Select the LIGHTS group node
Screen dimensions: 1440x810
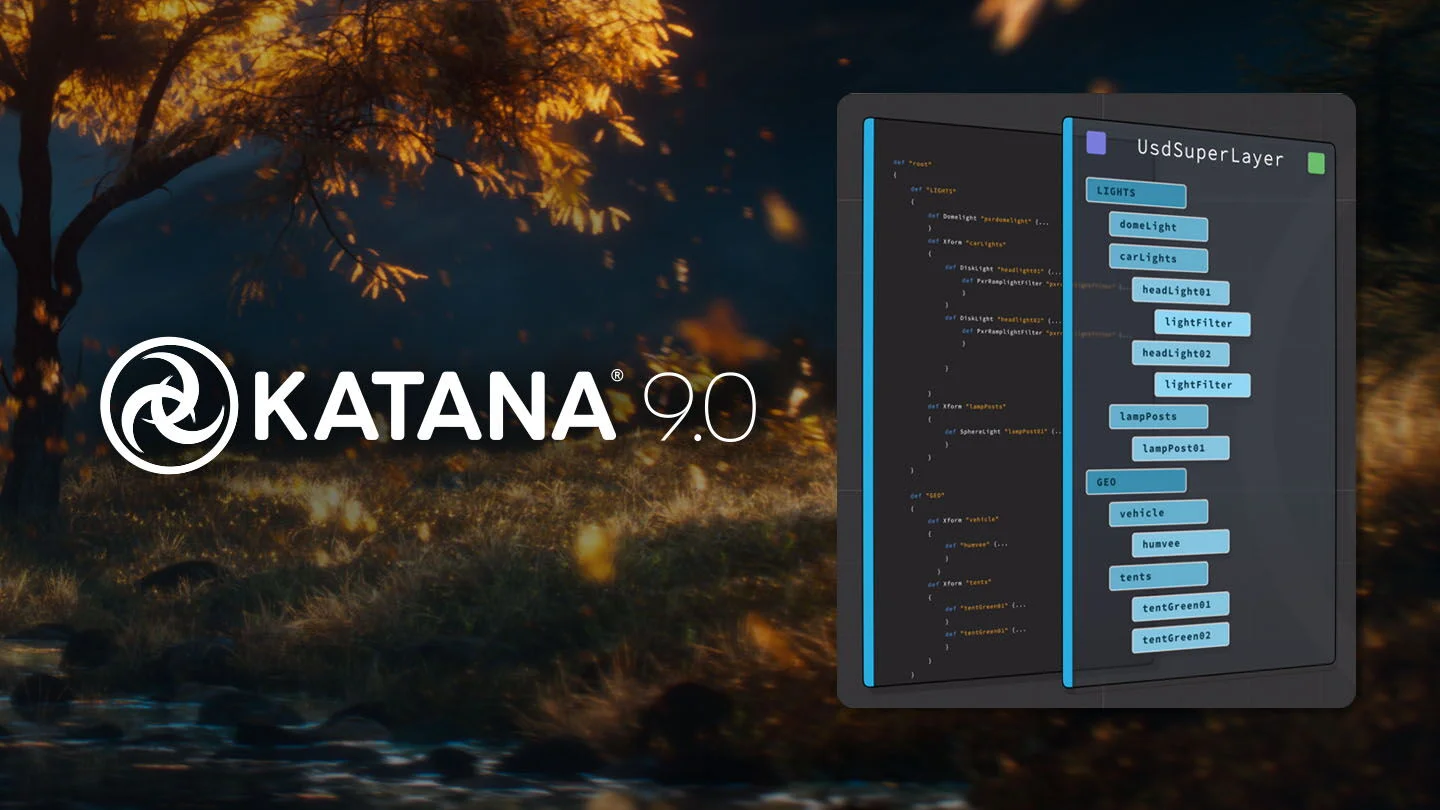(1136, 193)
